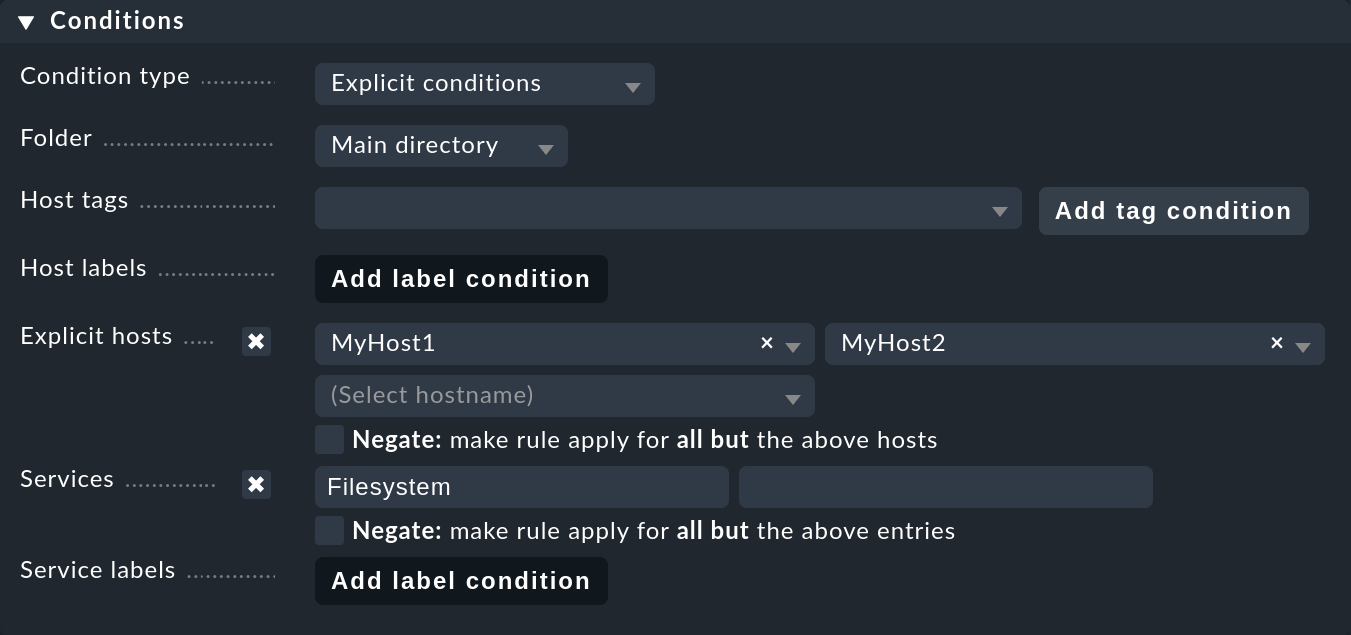Remove the Explicit hosts condition via its X icon

[x=256, y=341]
